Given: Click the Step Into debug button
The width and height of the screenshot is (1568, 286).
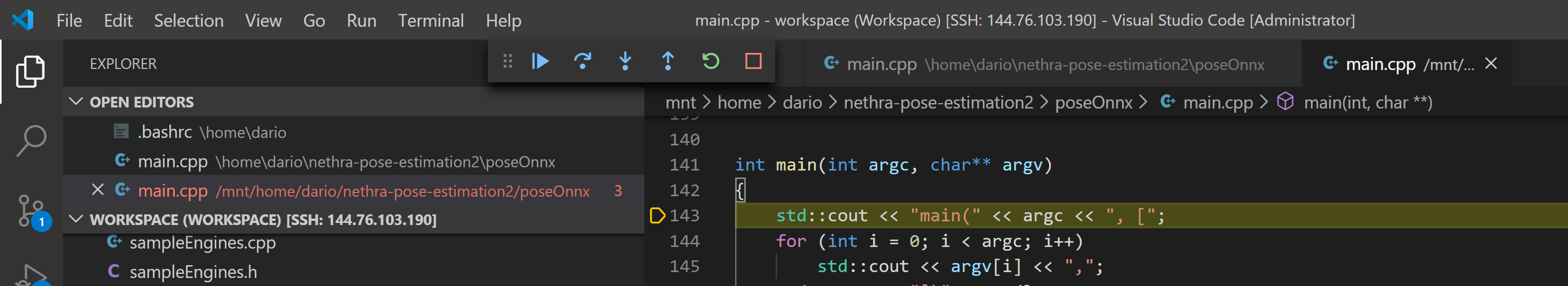Looking at the screenshot, I should 625,61.
